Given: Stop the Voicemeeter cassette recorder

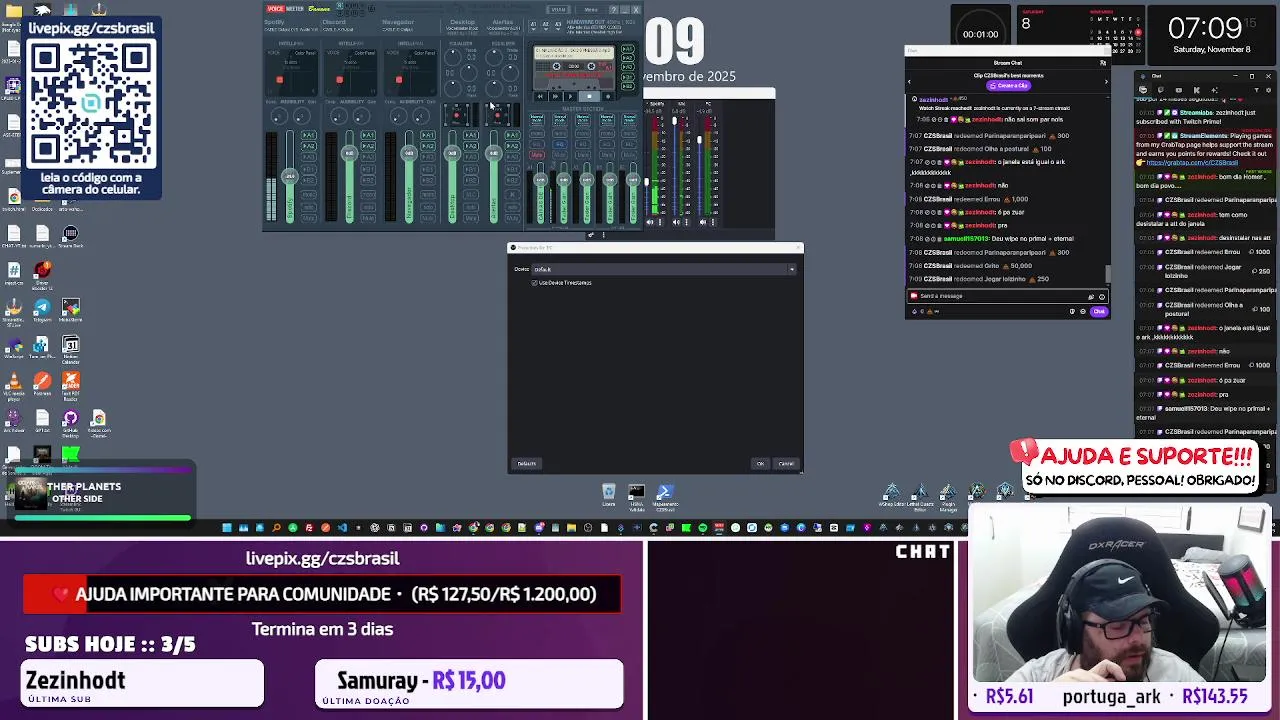Looking at the screenshot, I should tap(589, 96).
